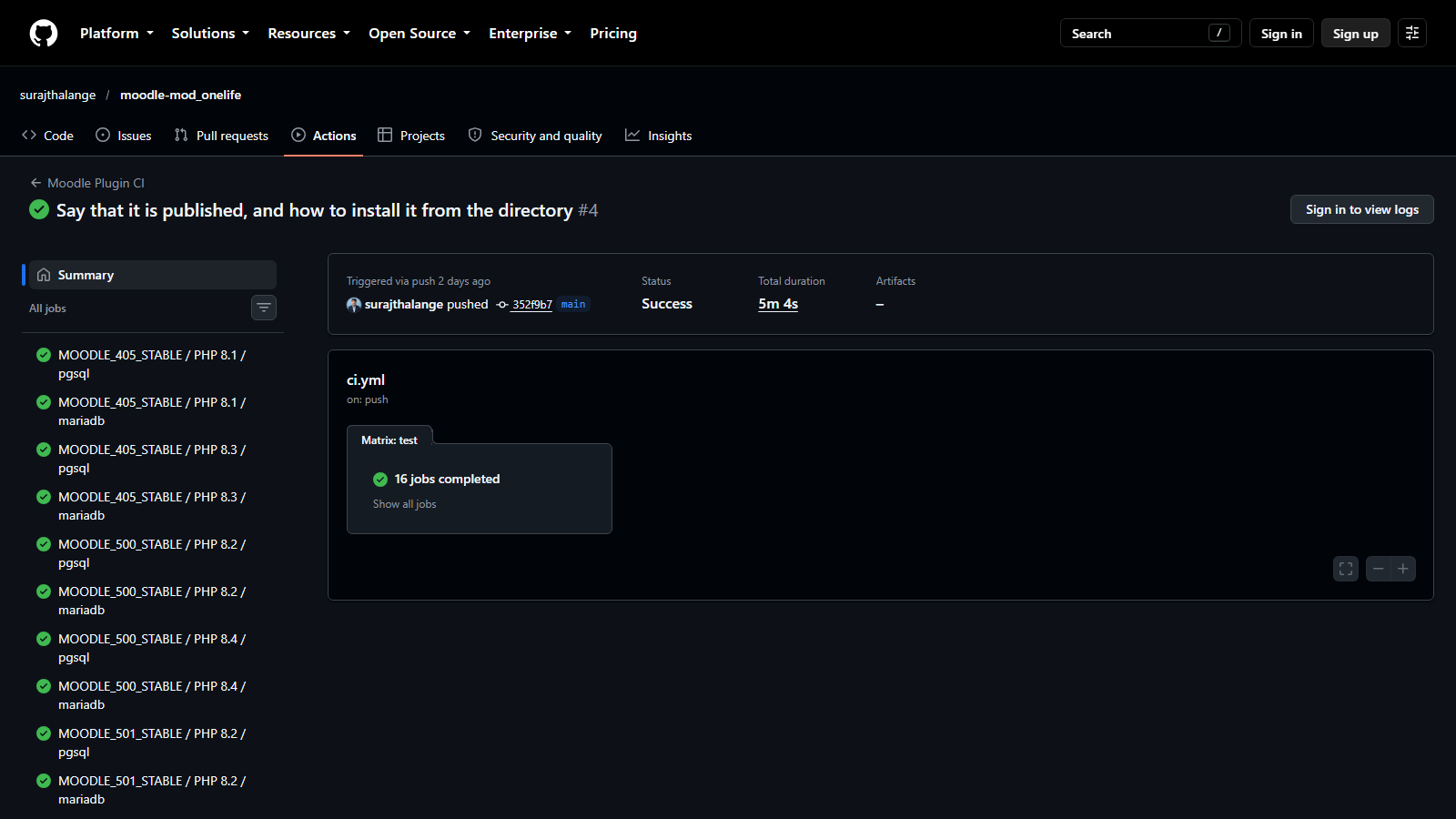Expand the Solutions dropdown menu
Screen dimensions: 1456x819
click(210, 34)
